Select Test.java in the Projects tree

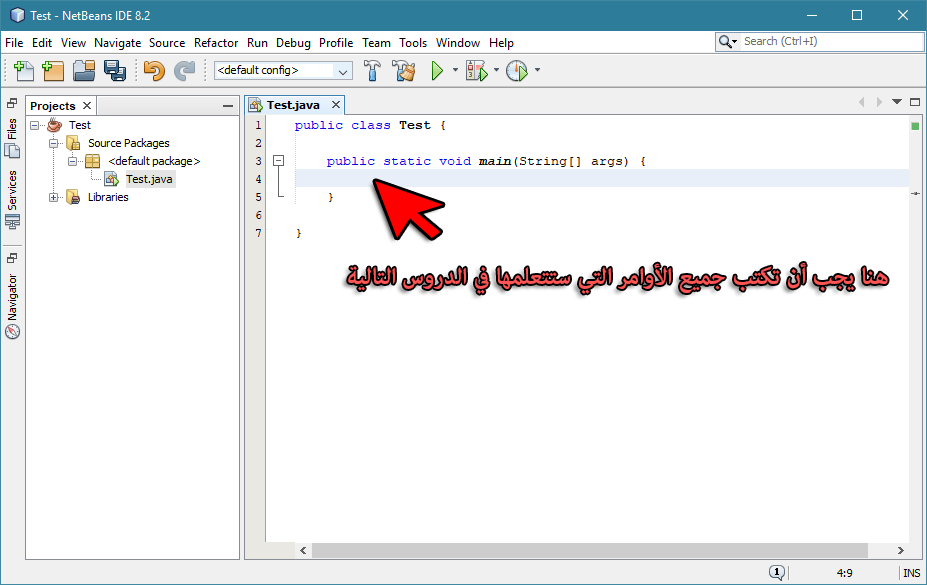149,179
